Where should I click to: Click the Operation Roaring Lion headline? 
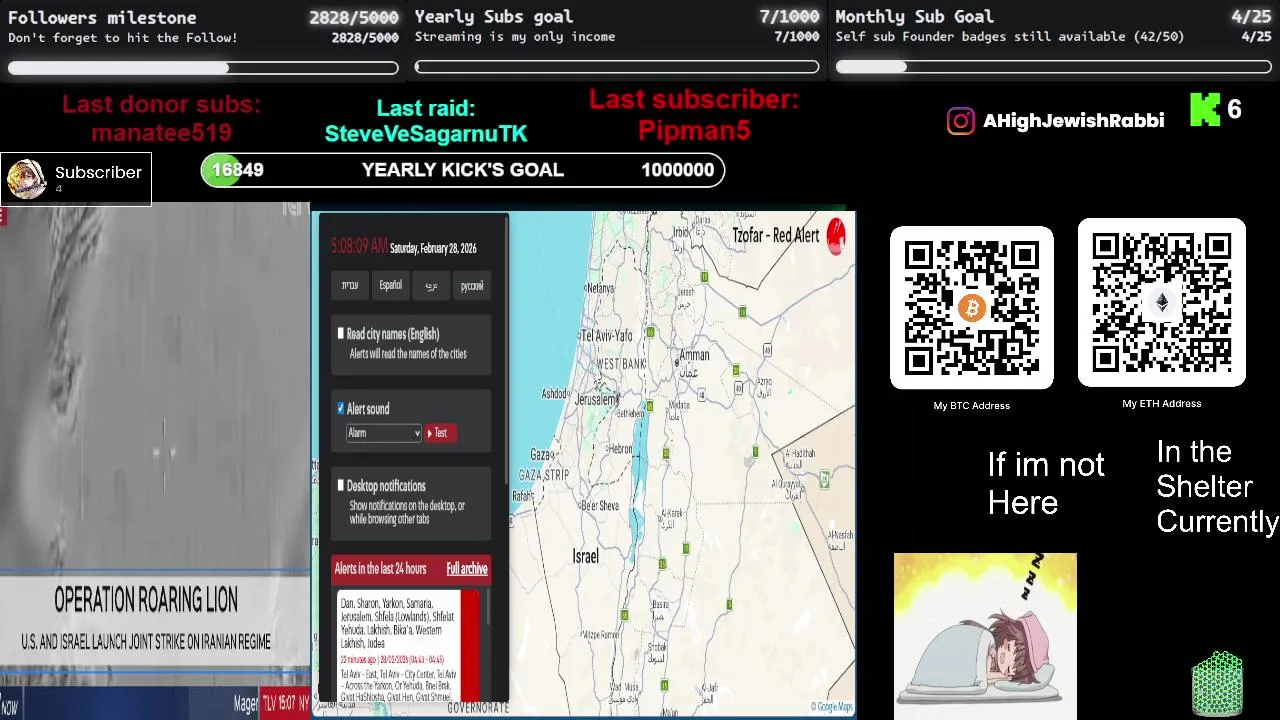[146, 600]
